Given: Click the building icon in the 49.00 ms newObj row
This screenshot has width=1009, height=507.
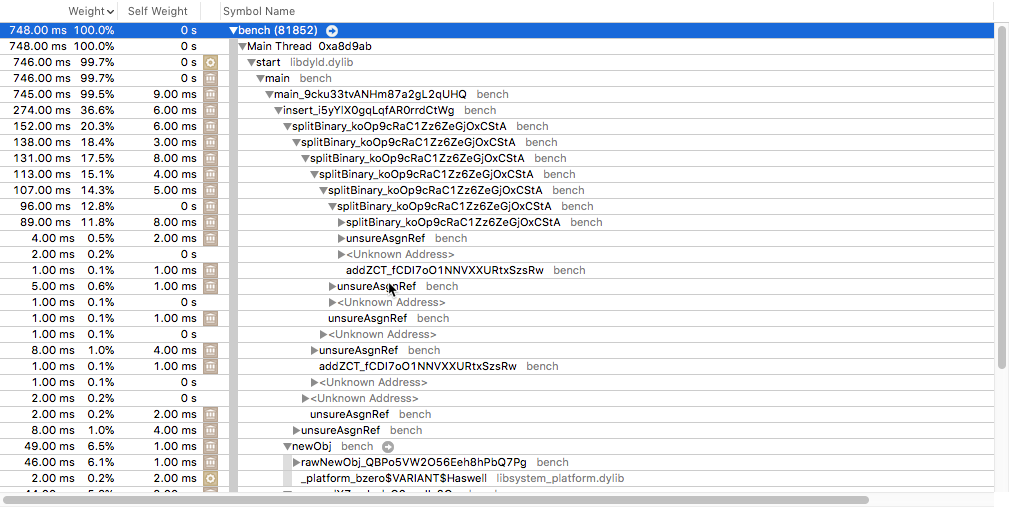Looking at the screenshot, I should (x=210, y=447).
